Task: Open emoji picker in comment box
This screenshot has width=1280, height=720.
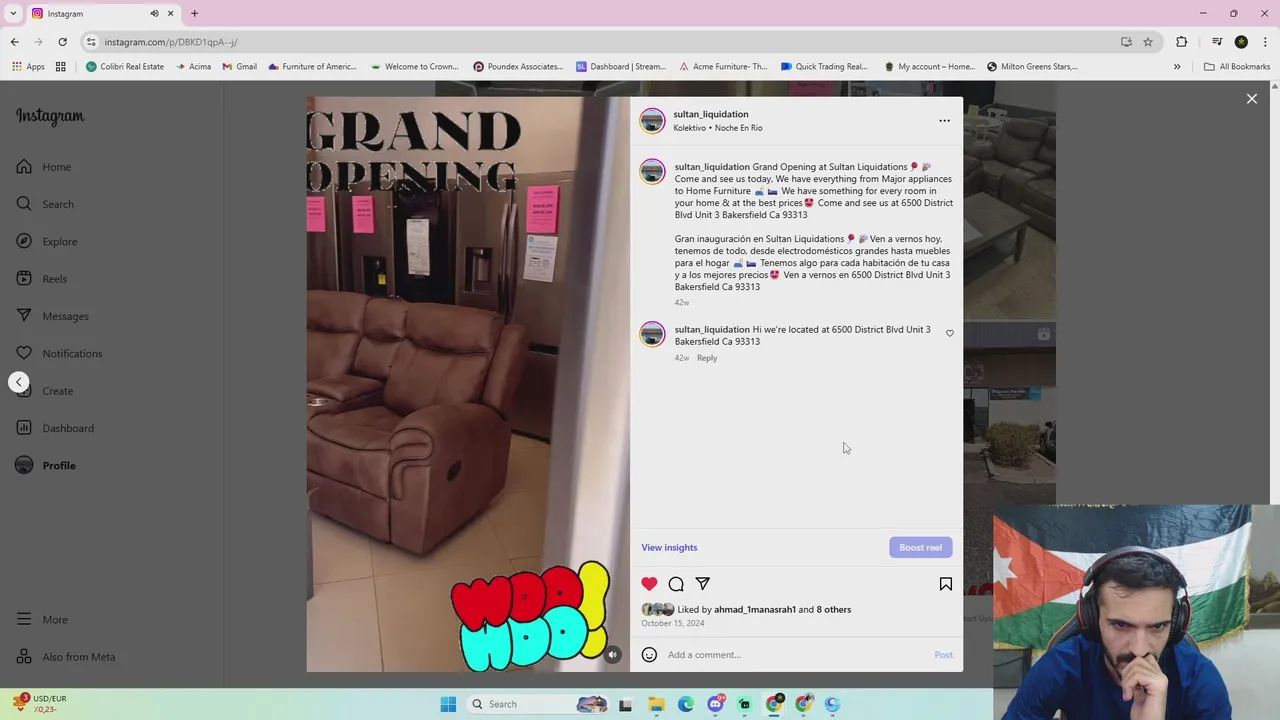Action: point(649,655)
